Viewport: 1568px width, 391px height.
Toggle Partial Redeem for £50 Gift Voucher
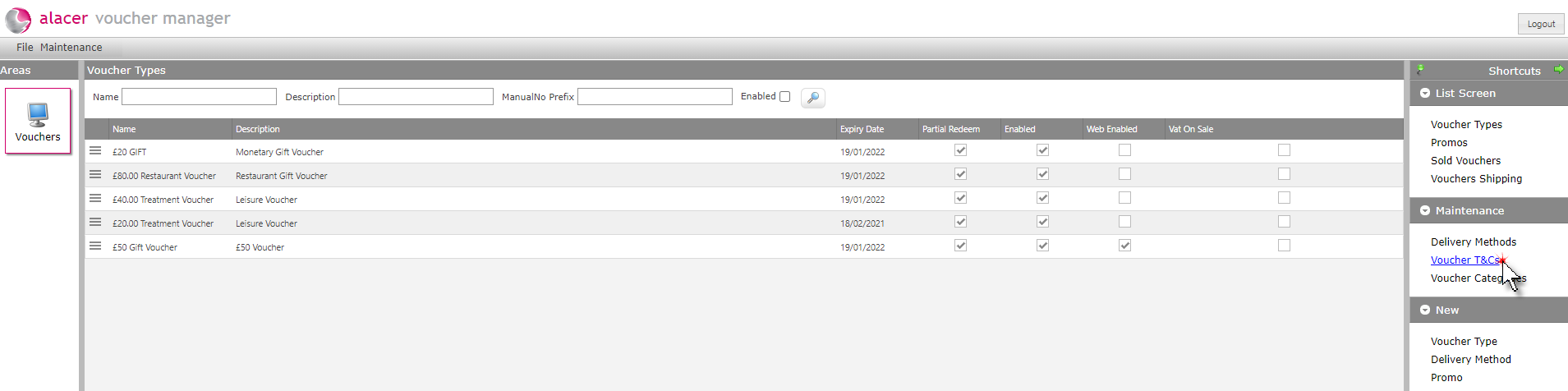point(960,246)
